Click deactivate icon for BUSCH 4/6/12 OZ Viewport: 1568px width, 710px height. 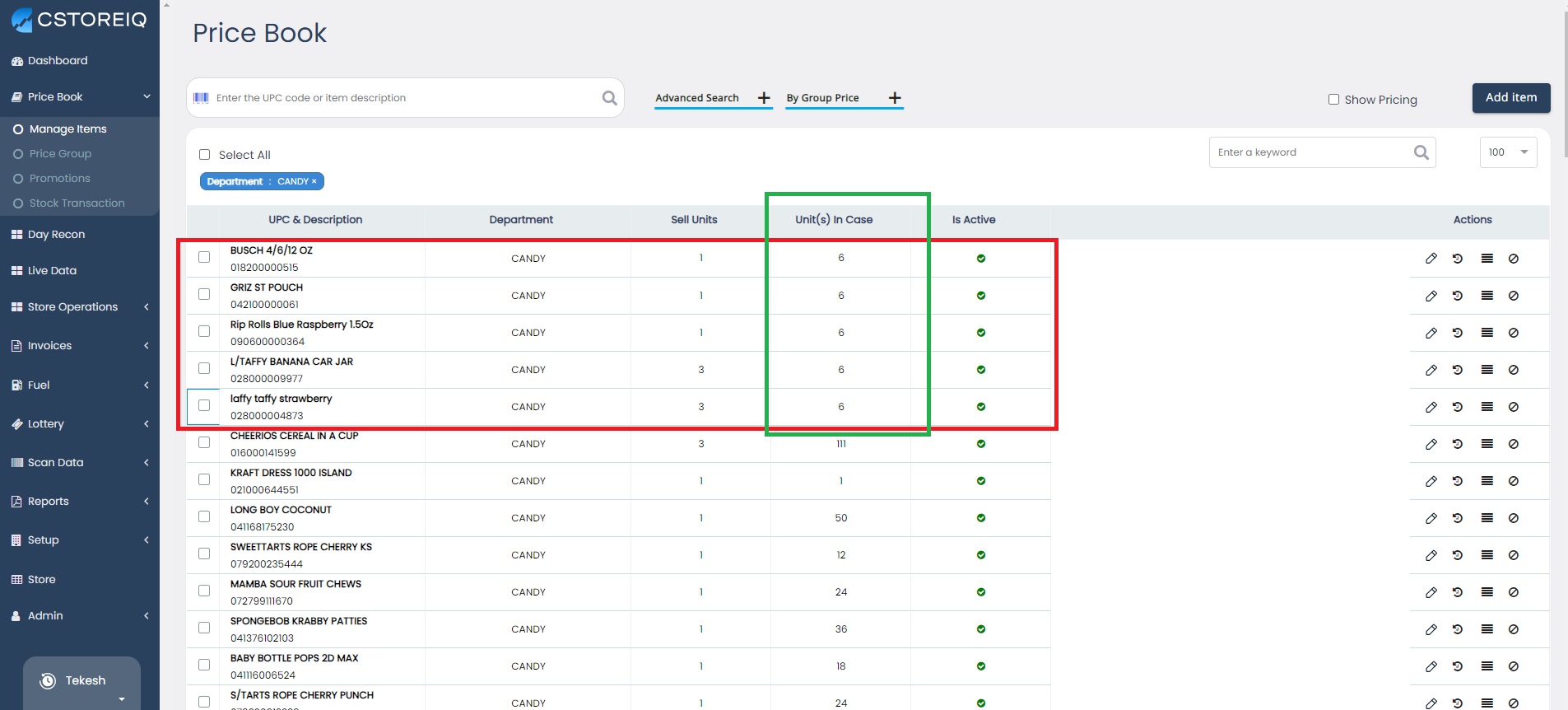point(1514,259)
